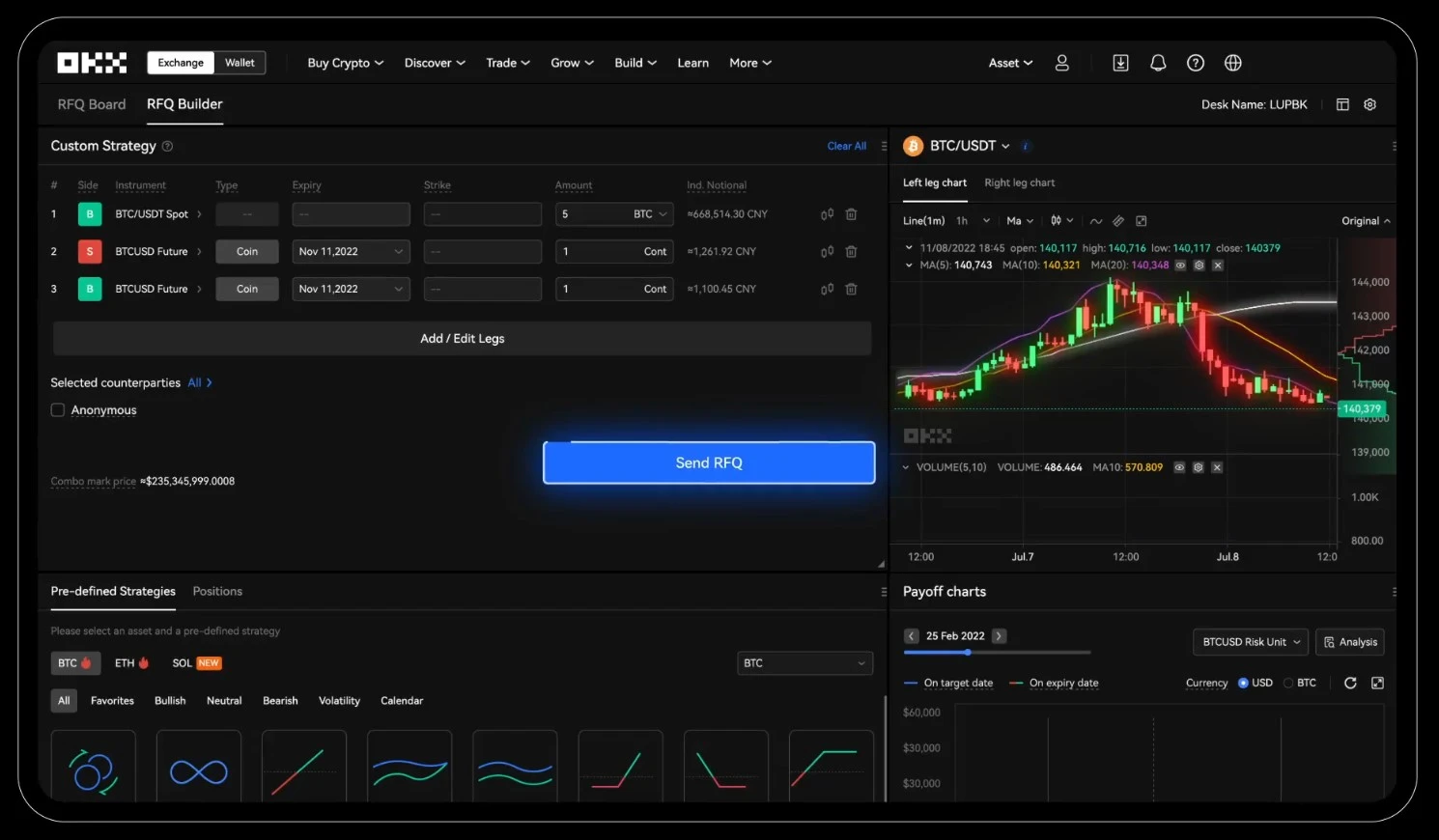Open the language globe icon
Screen dimensions: 1439x840
[x=1232, y=62]
